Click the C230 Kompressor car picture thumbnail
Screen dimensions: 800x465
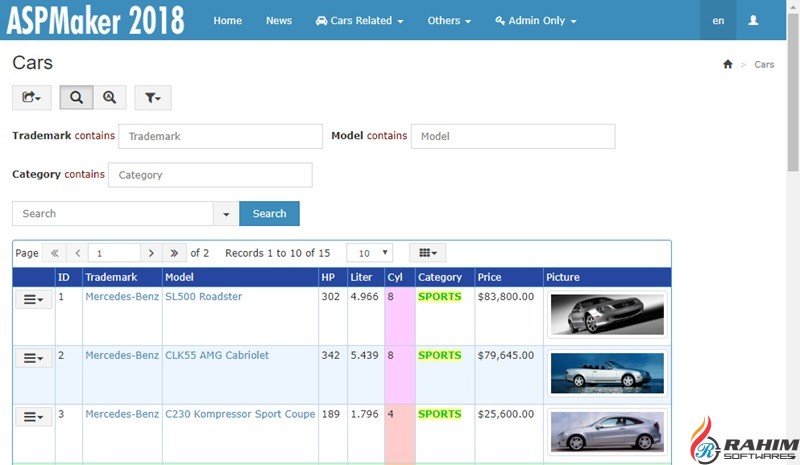[607, 431]
